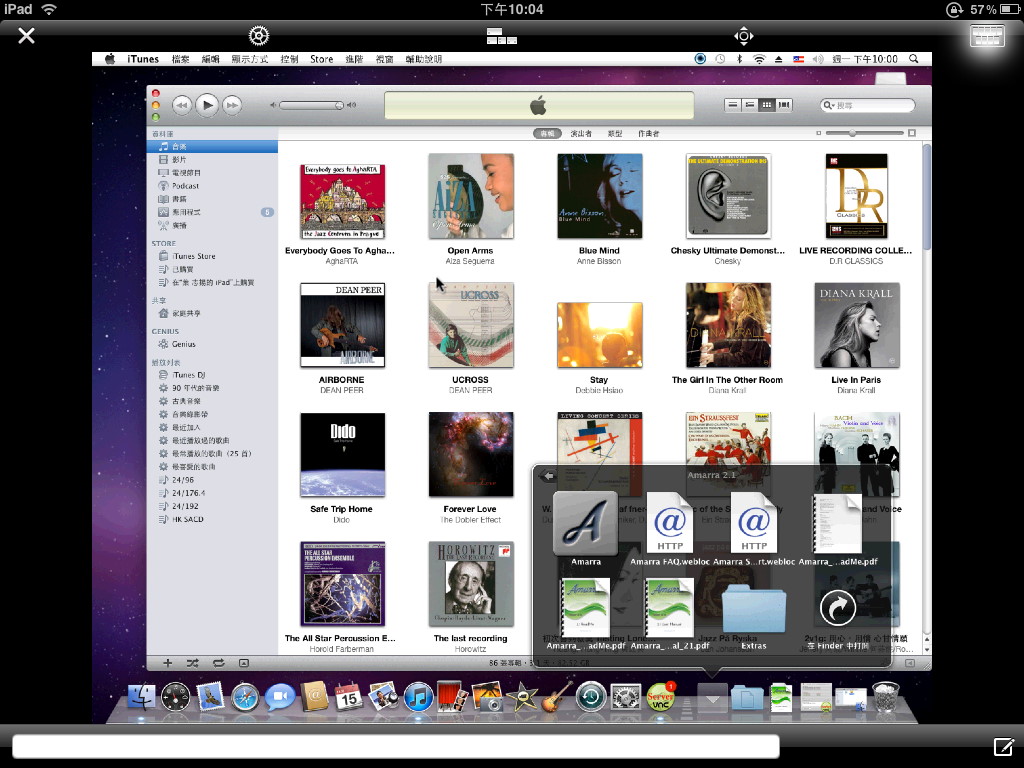Select the Blue Mind album cover
The width and height of the screenshot is (1024, 768).
(x=599, y=196)
